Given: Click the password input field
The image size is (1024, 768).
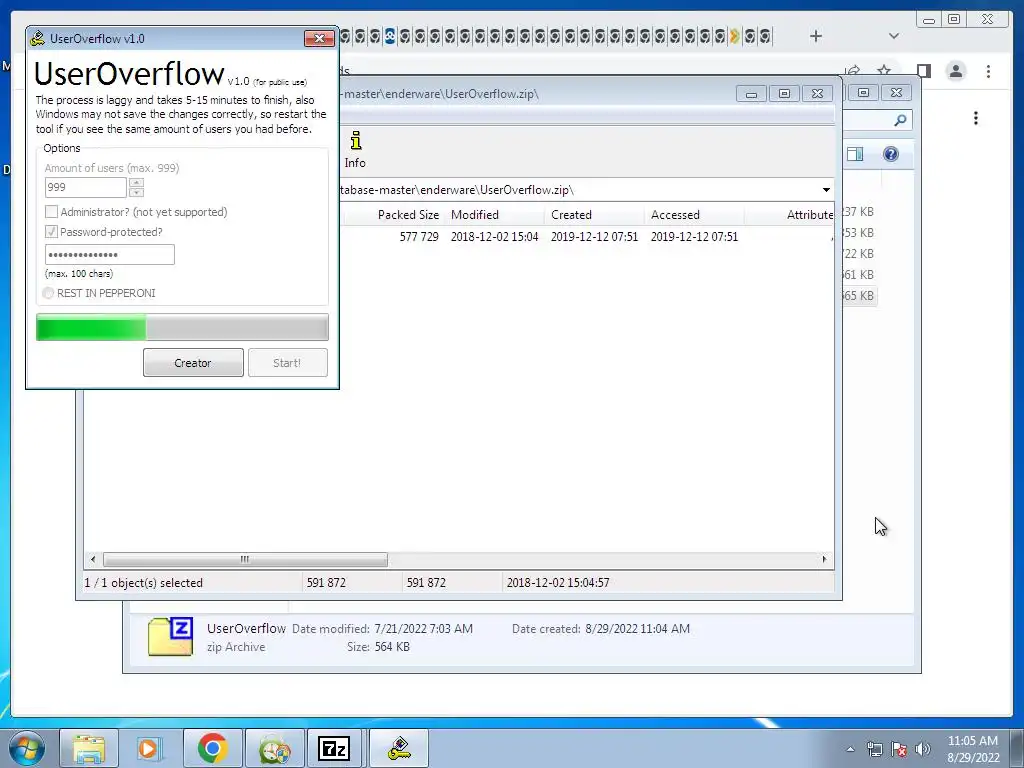Looking at the screenshot, I should [110, 255].
